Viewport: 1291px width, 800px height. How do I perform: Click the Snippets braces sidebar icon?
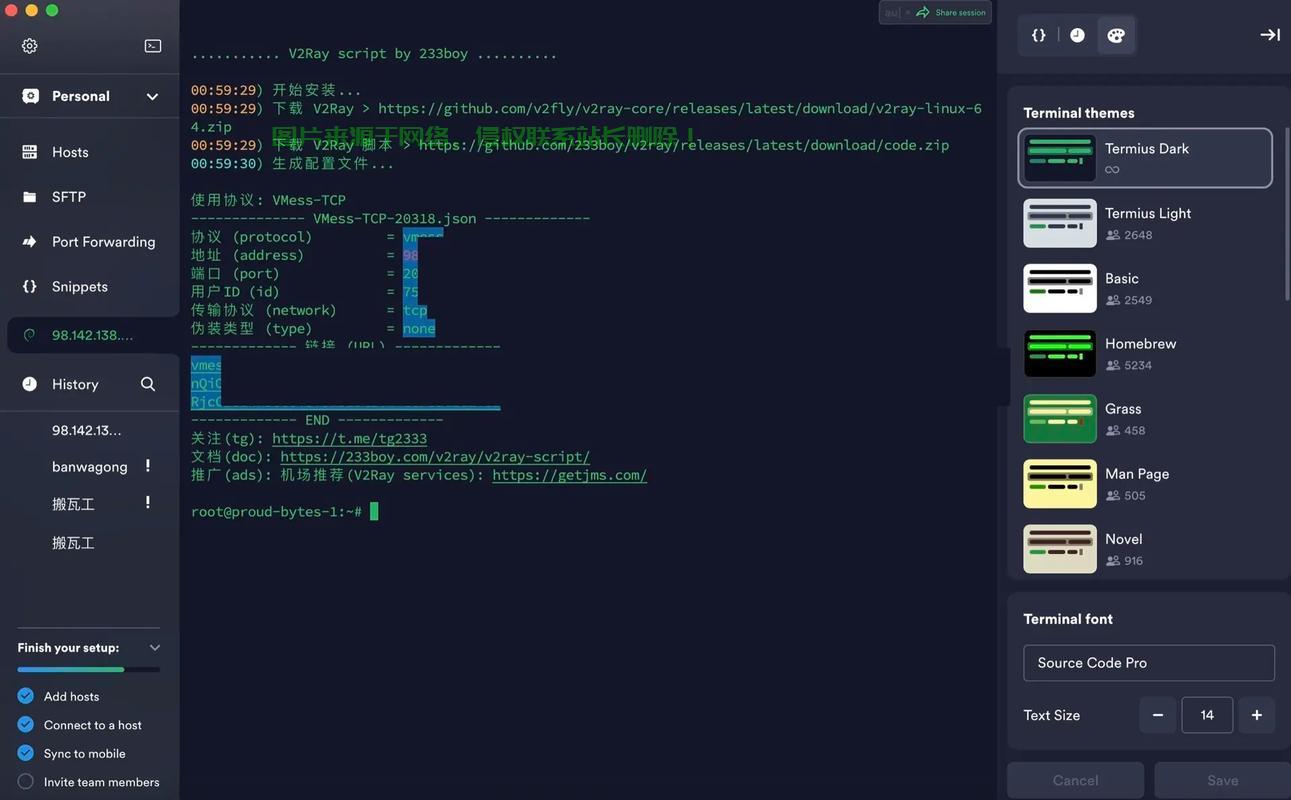[30, 287]
